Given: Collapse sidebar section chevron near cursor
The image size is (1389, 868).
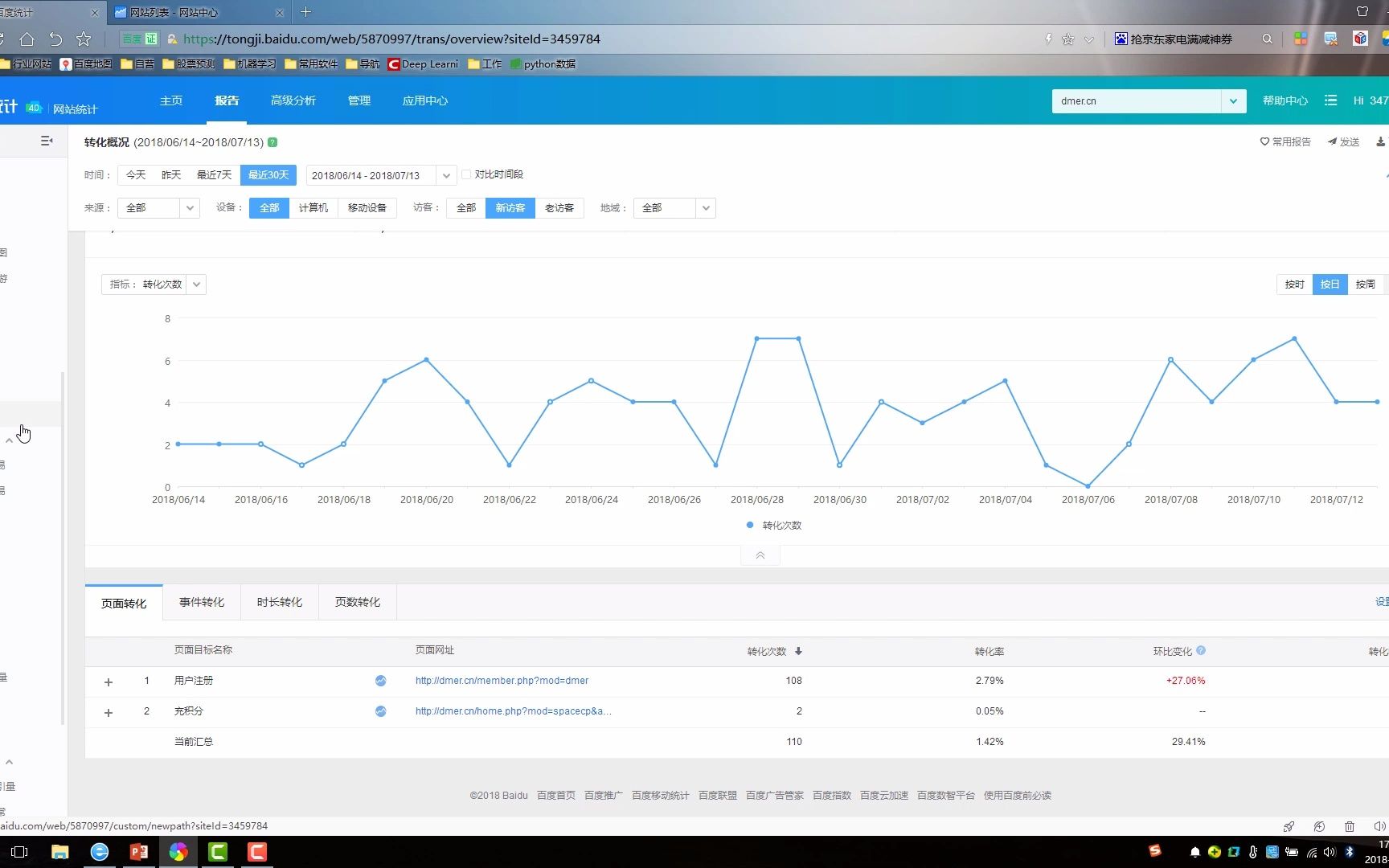Looking at the screenshot, I should [9, 440].
